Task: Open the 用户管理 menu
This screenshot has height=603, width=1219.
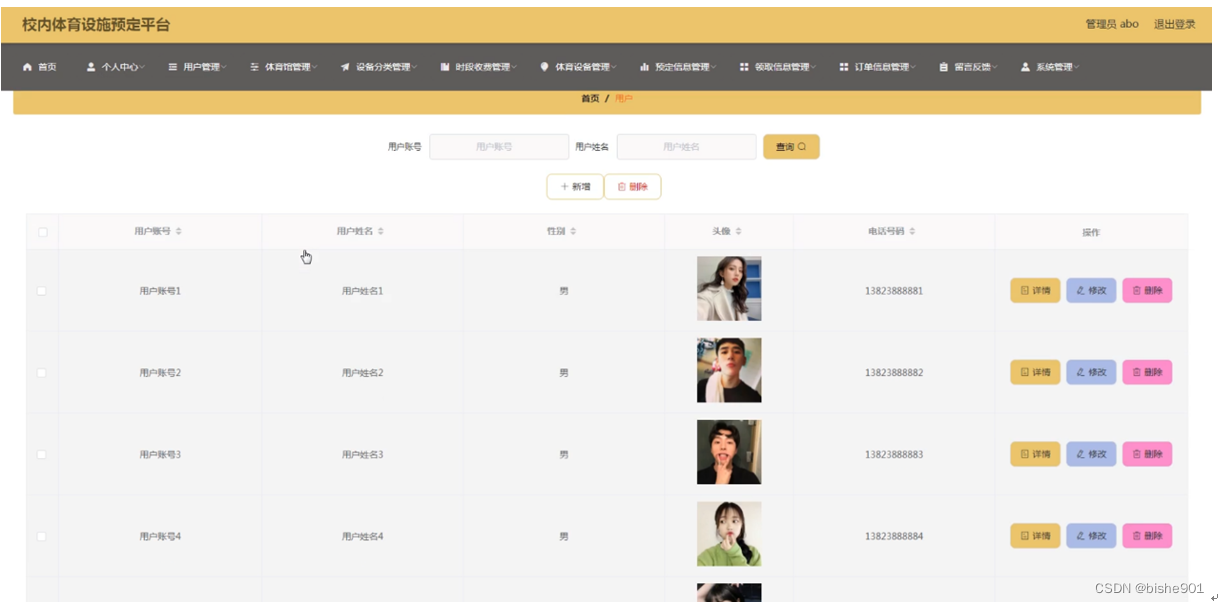Action: [x=197, y=67]
